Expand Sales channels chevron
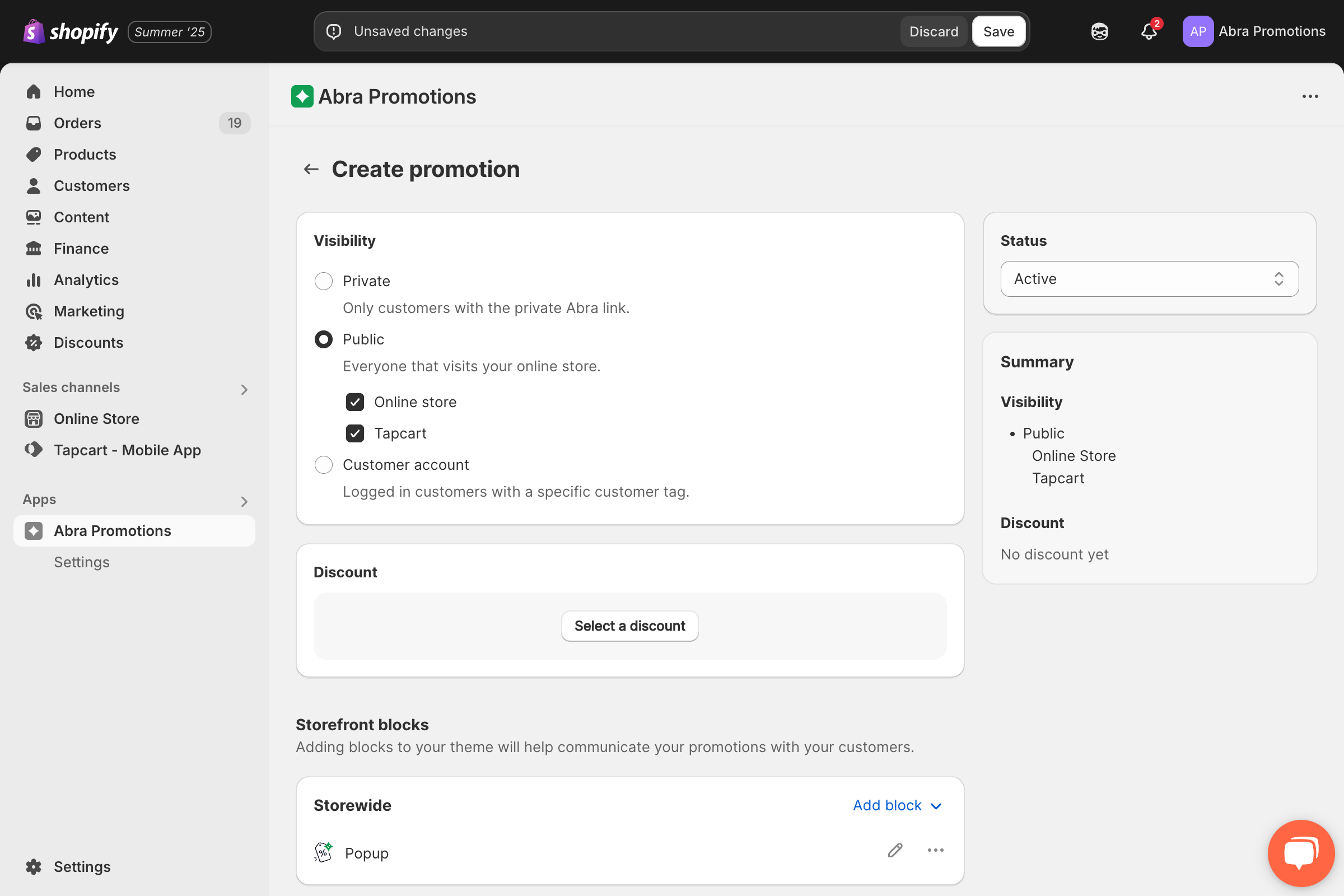 (x=244, y=390)
